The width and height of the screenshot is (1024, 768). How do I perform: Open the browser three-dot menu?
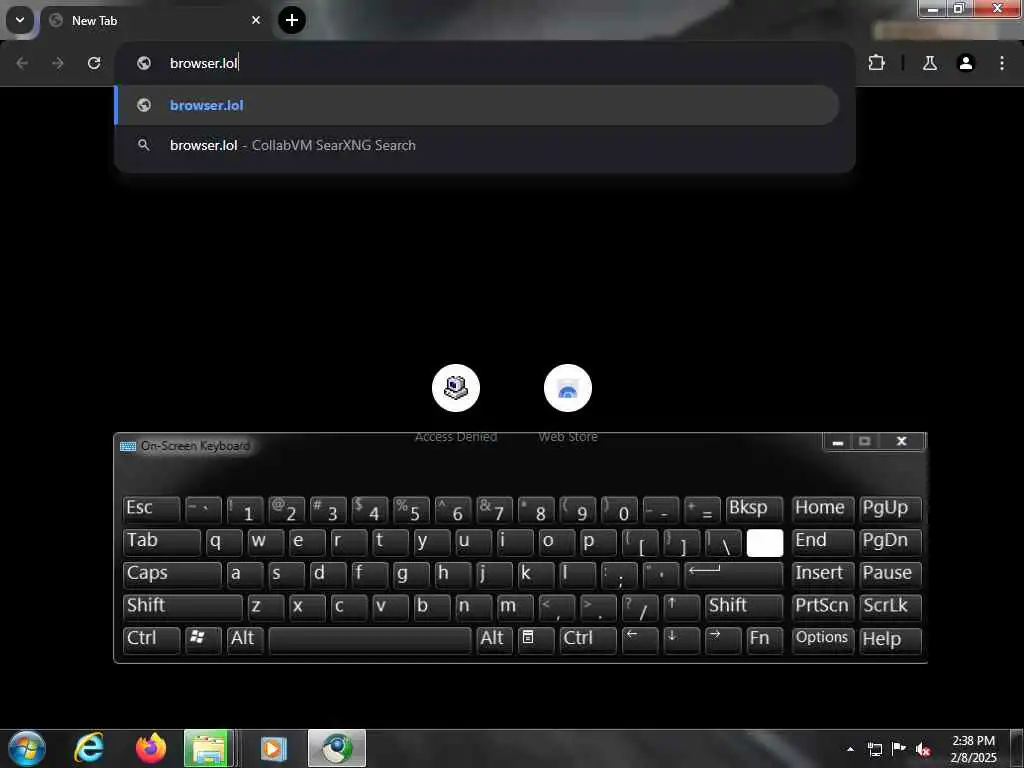(x=1002, y=63)
